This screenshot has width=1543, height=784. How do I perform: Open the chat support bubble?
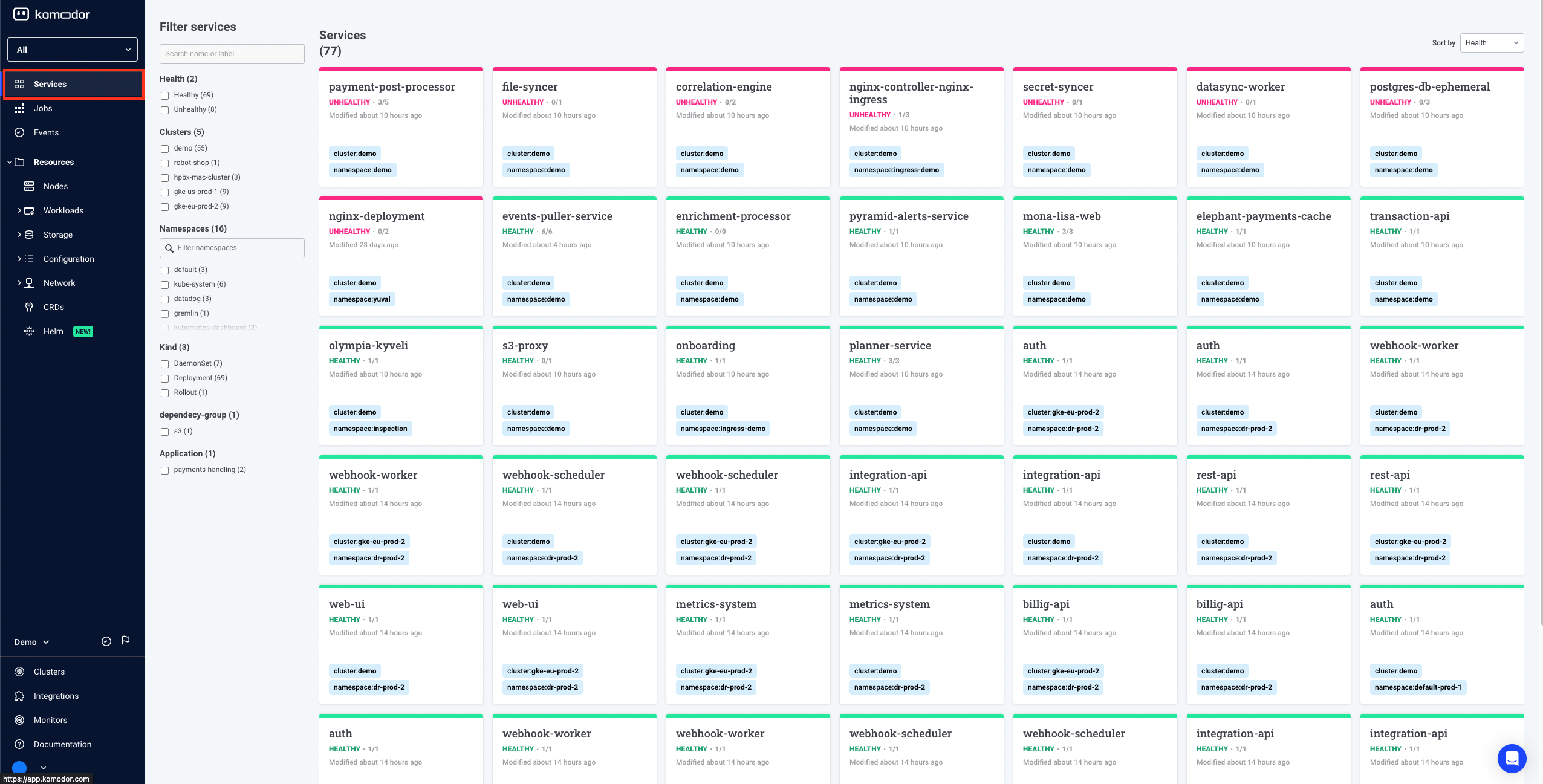(1512, 758)
